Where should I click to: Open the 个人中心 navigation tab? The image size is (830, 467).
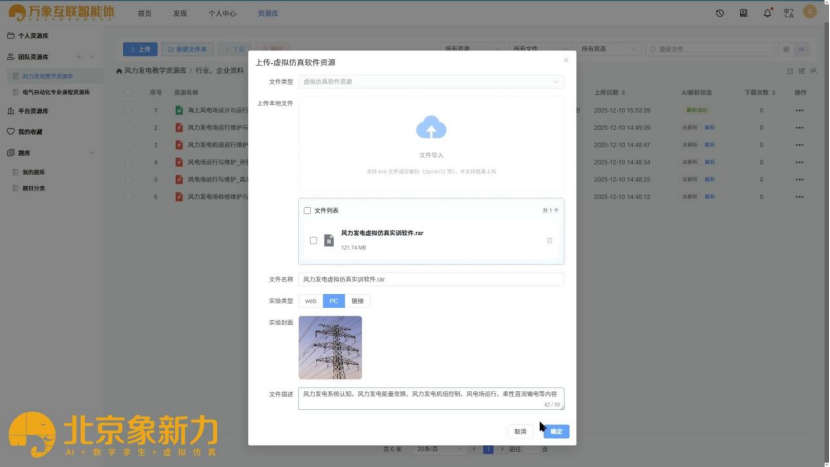222,14
